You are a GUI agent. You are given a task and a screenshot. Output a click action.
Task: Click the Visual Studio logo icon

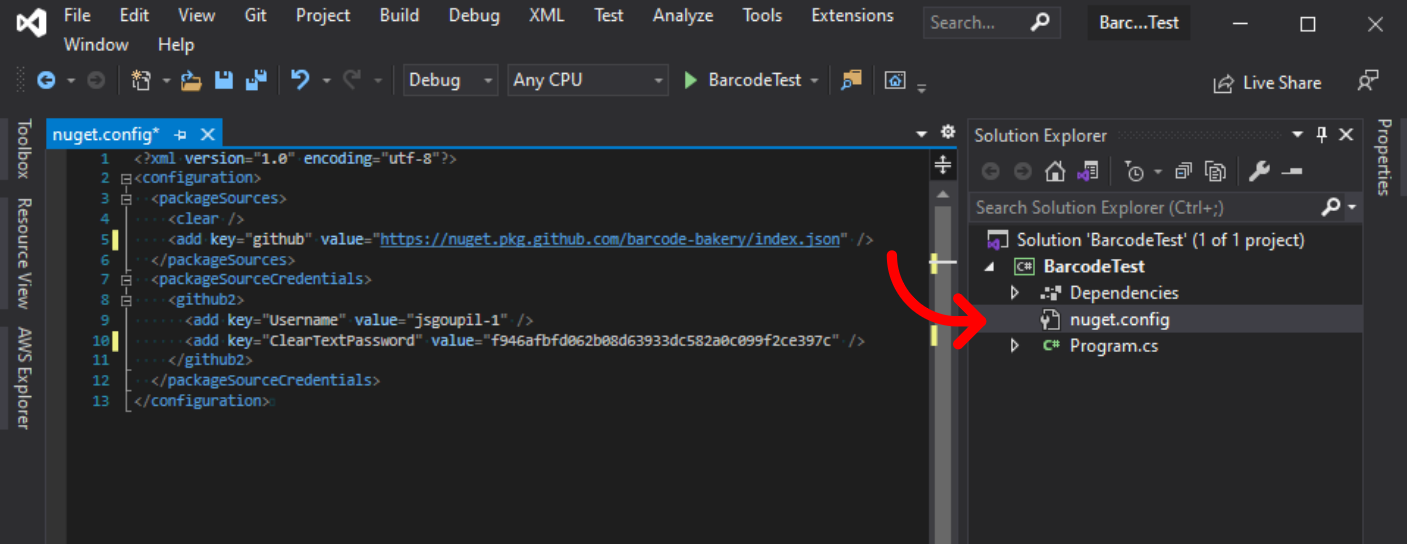click(31, 22)
